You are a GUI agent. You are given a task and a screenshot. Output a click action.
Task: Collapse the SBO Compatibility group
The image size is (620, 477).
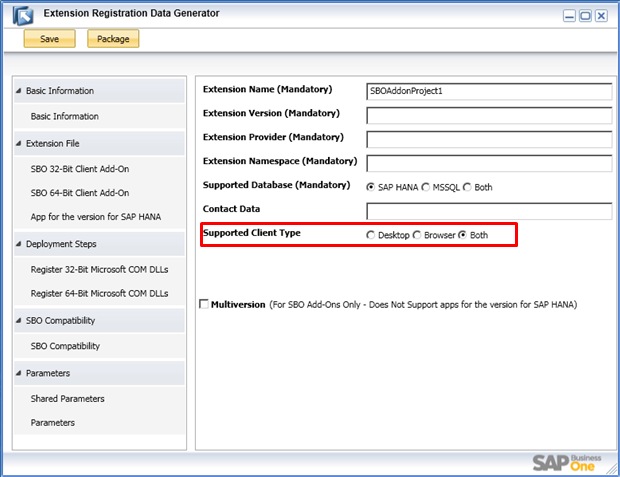click(x=19, y=320)
